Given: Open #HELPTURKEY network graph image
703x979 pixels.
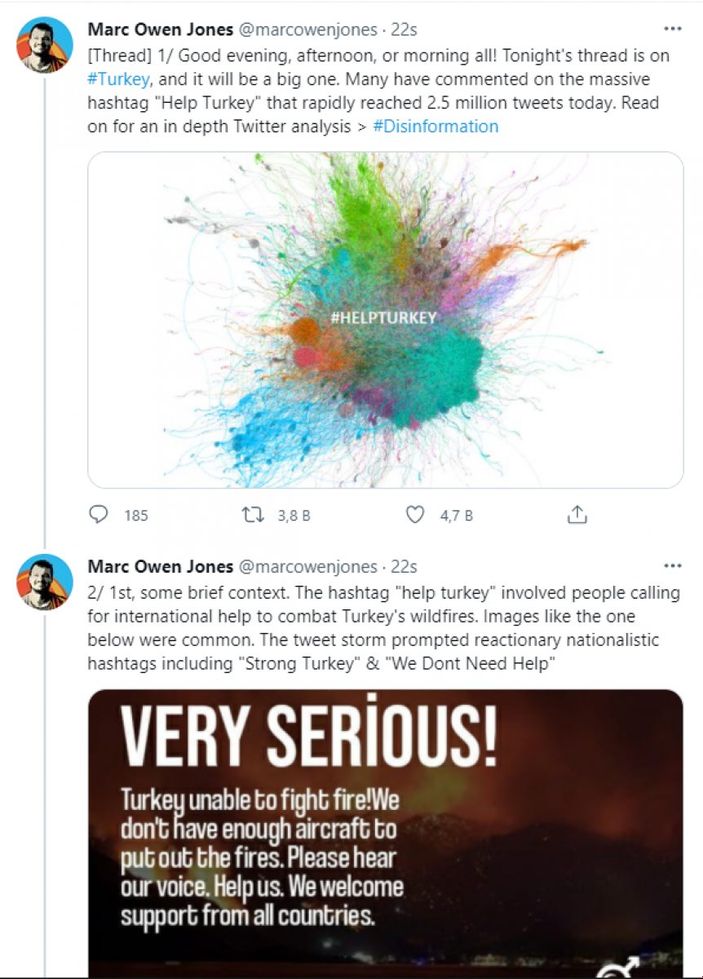Looking at the screenshot, I should pyautogui.click(x=385, y=319).
